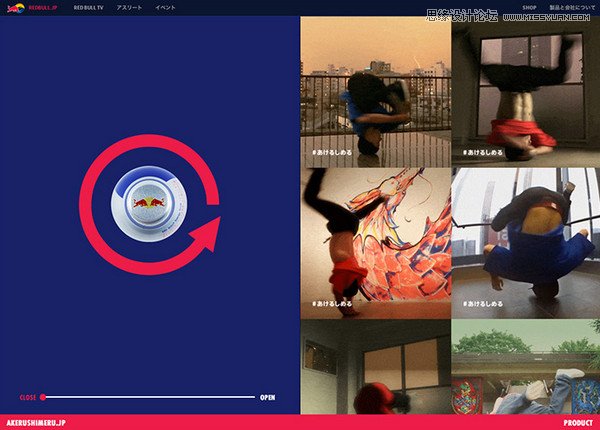The width and height of the screenshot is (600, 430).
Task: Open the PRODUCT footer link
Action: (578, 423)
